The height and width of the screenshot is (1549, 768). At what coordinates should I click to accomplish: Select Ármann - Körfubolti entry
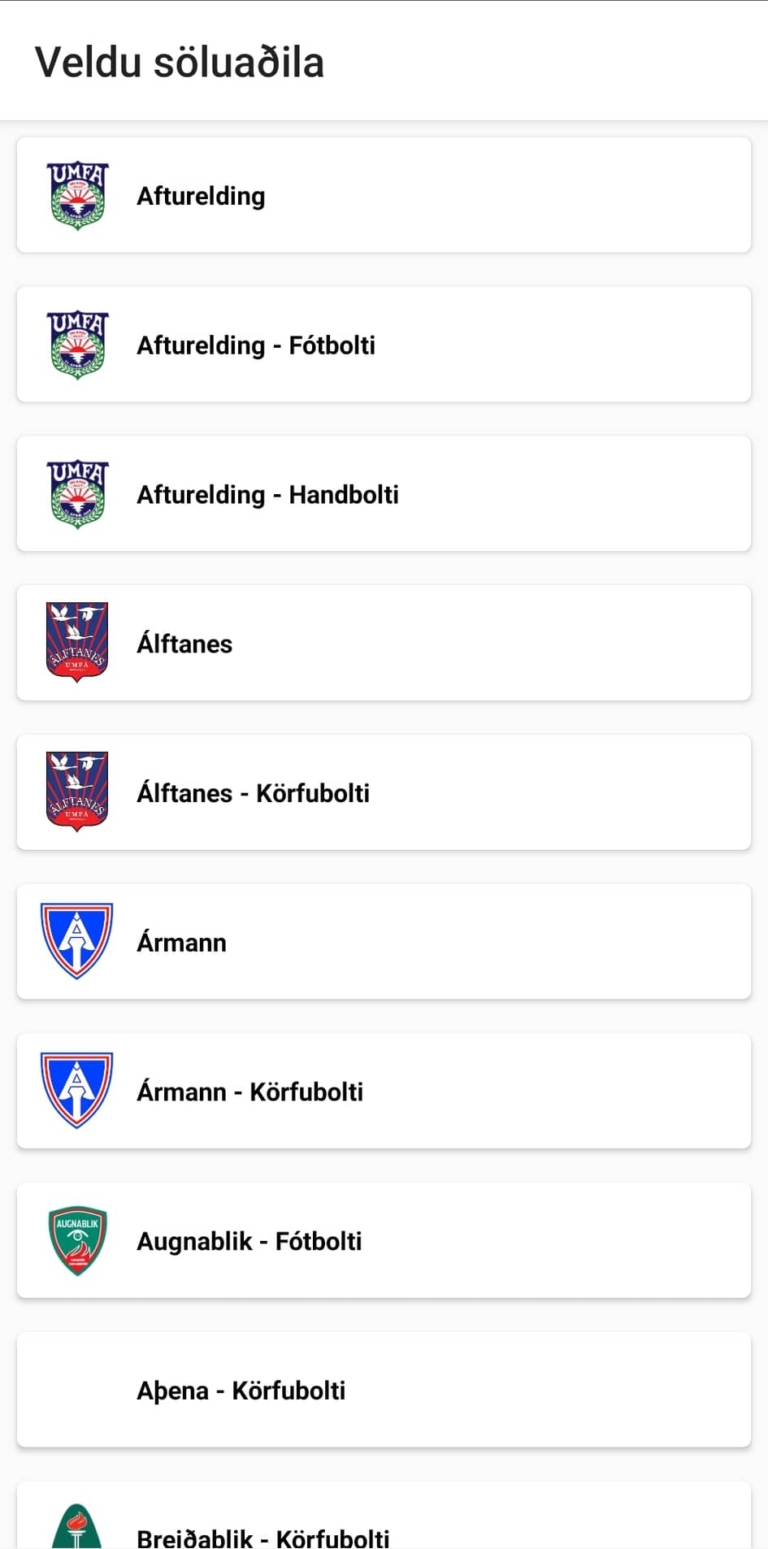(384, 1090)
